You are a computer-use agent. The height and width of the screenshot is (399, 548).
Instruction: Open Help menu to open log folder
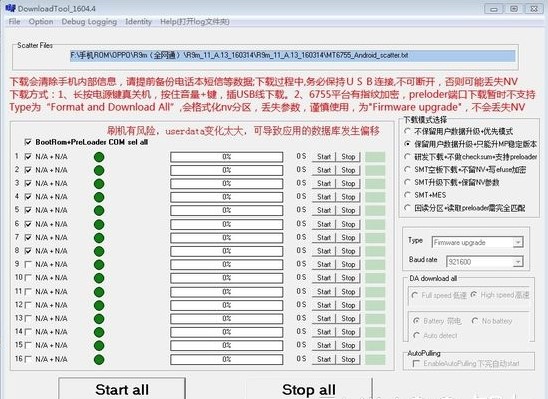pos(195,22)
